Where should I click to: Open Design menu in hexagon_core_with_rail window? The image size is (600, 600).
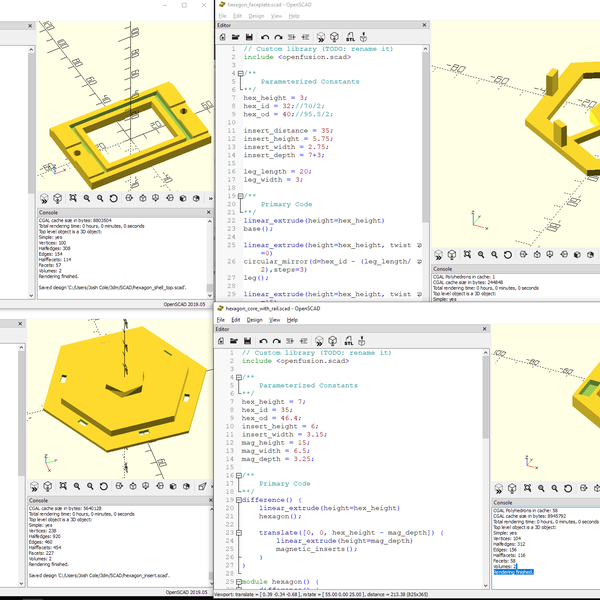point(254,320)
